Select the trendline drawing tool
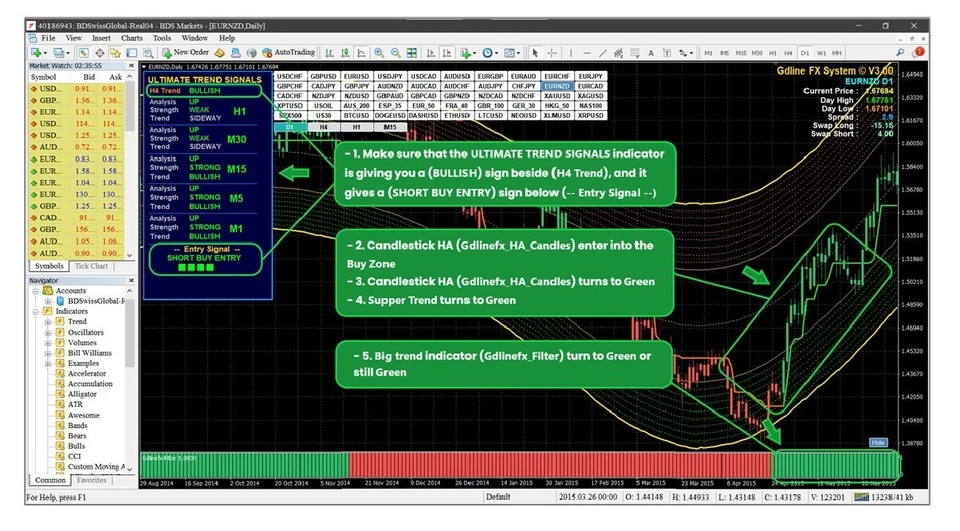Image resolution: width=960 pixels, height=531 pixels. click(x=603, y=53)
